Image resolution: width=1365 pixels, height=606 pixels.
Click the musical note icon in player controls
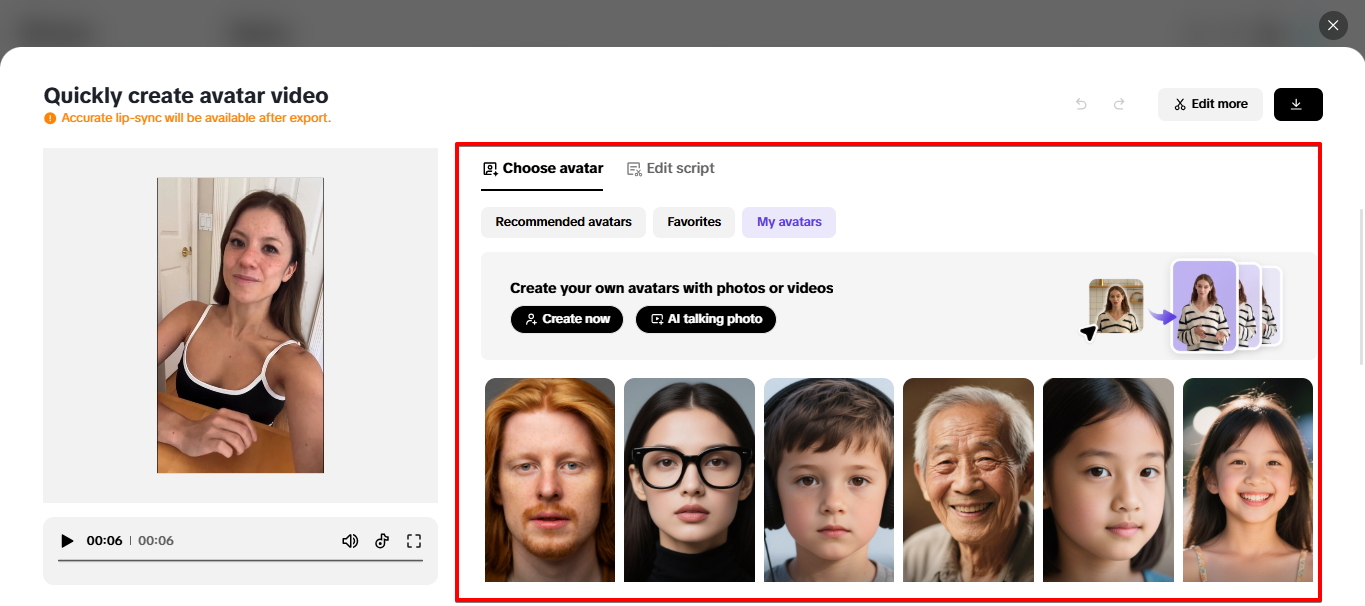381,540
